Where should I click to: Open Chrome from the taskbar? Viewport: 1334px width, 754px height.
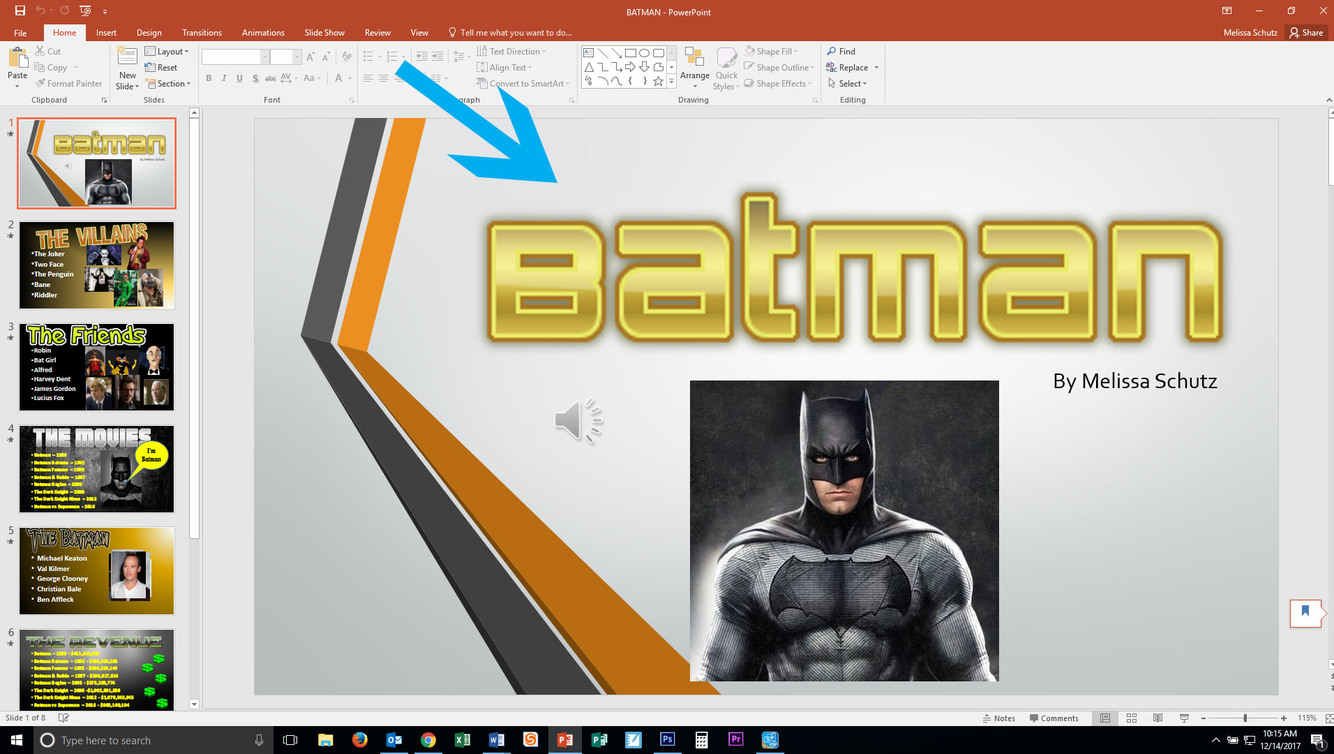coord(428,740)
